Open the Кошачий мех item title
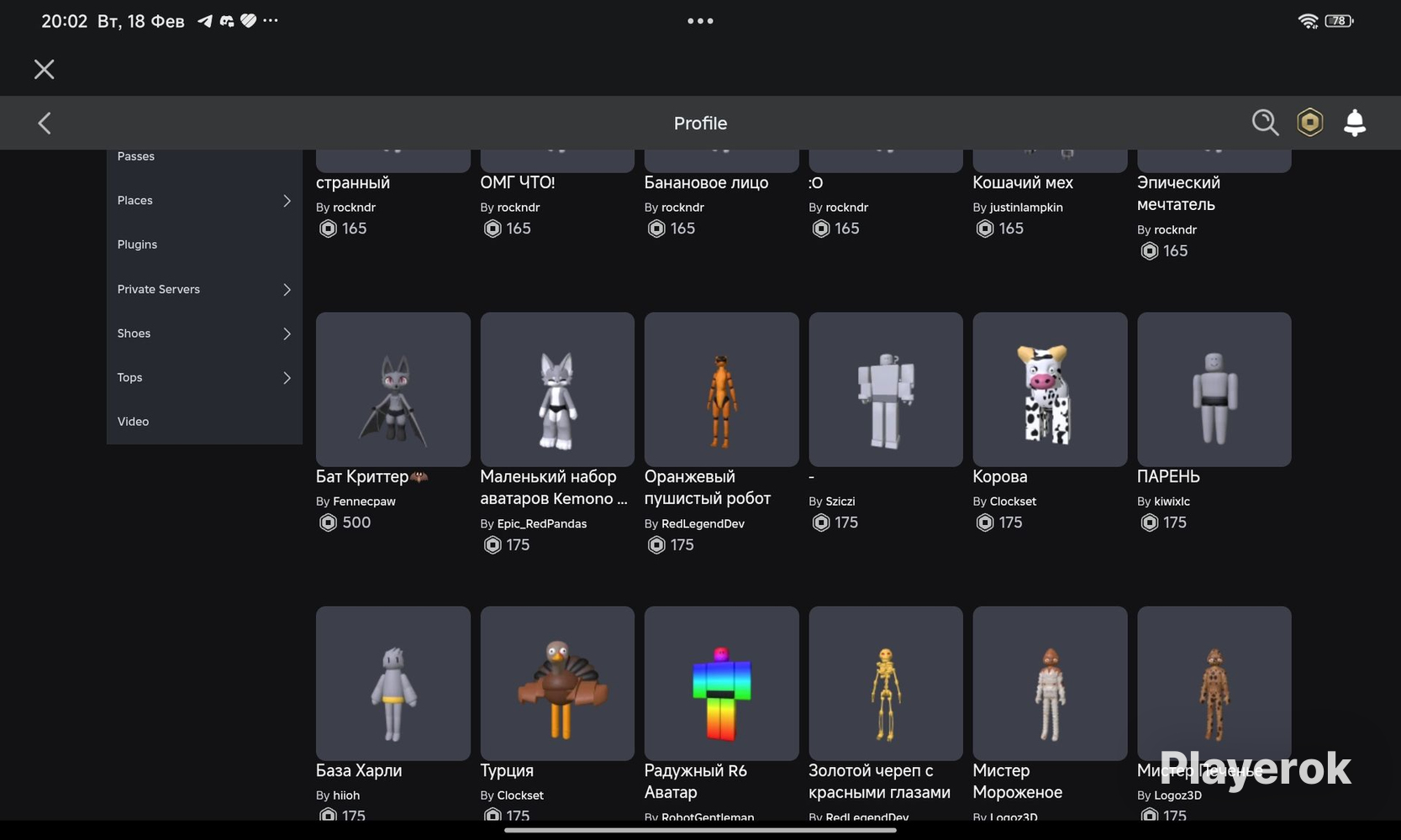This screenshot has height=840, width=1401. tap(1023, 182)
